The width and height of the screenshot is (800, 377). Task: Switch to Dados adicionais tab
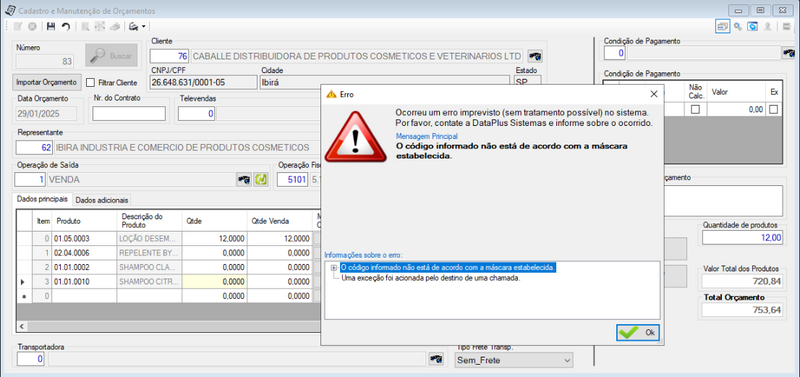tap(102, 200)
